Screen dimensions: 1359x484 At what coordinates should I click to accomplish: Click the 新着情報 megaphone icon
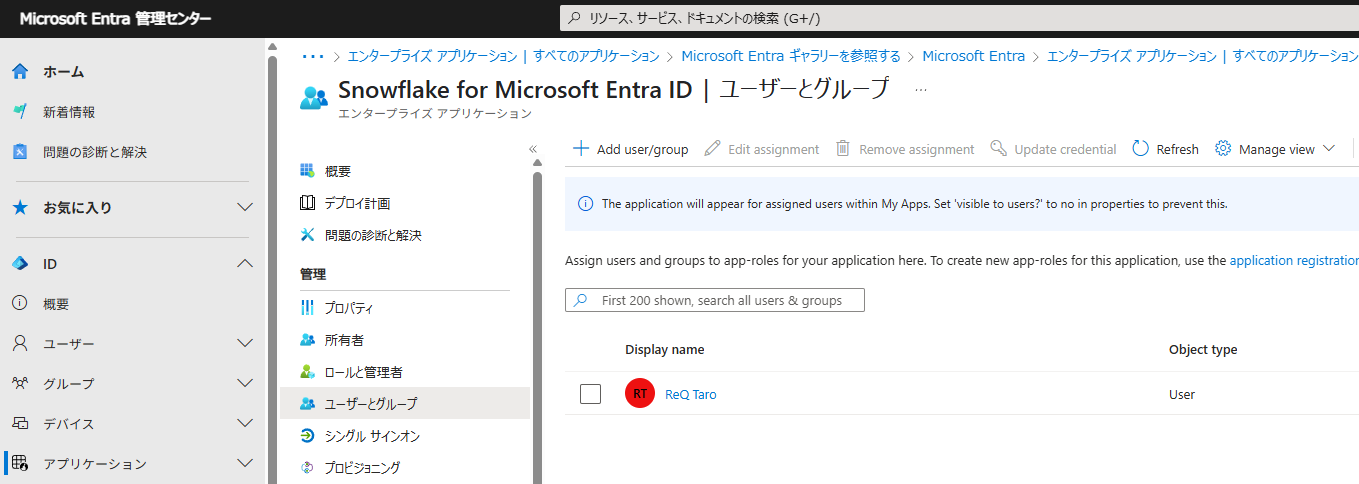coord(19,112)
